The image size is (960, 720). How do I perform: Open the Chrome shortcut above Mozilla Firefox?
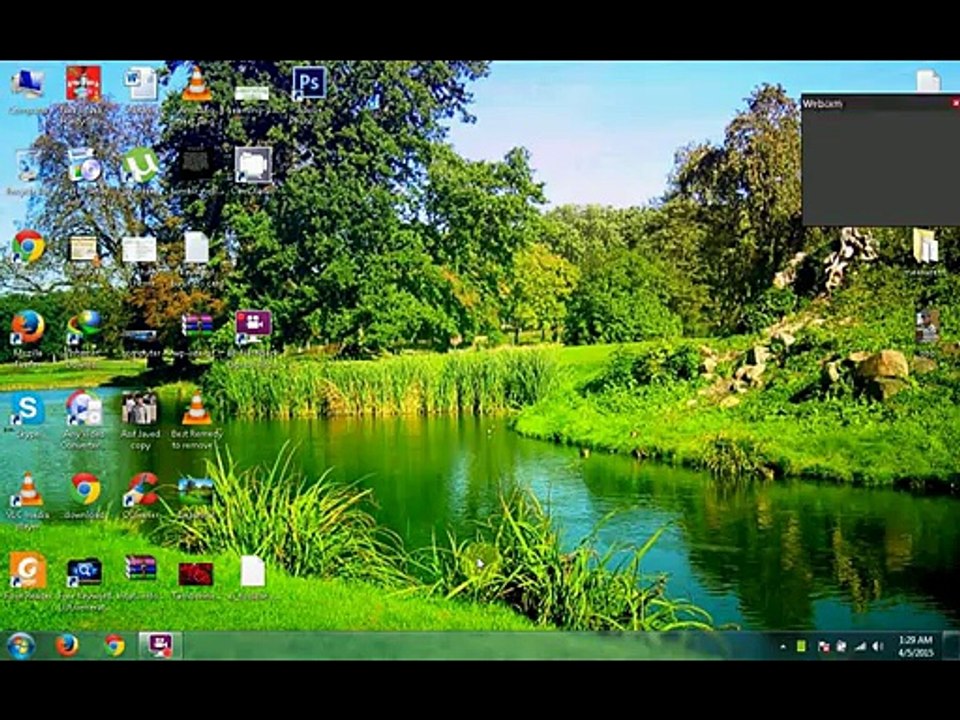coord(28,247)
